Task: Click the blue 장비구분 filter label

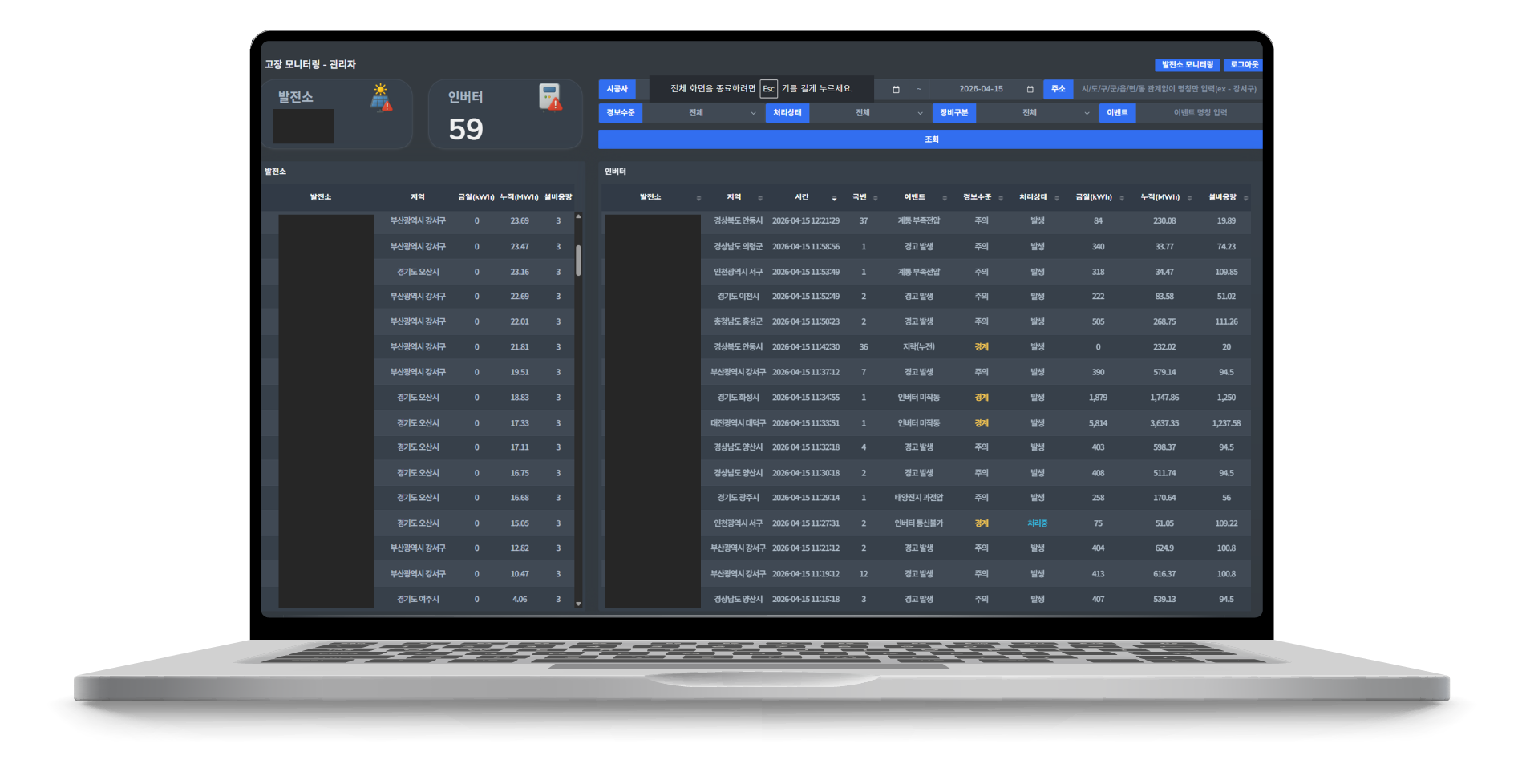Action: [953, 113]
